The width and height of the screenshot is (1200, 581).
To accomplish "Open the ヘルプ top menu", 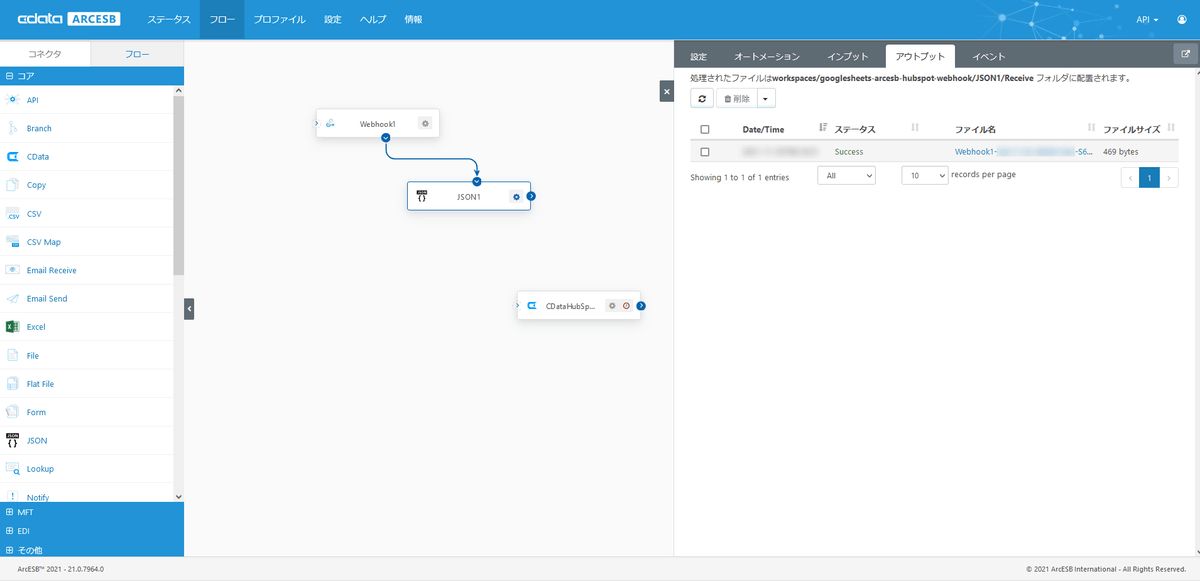I will point(373,20).
